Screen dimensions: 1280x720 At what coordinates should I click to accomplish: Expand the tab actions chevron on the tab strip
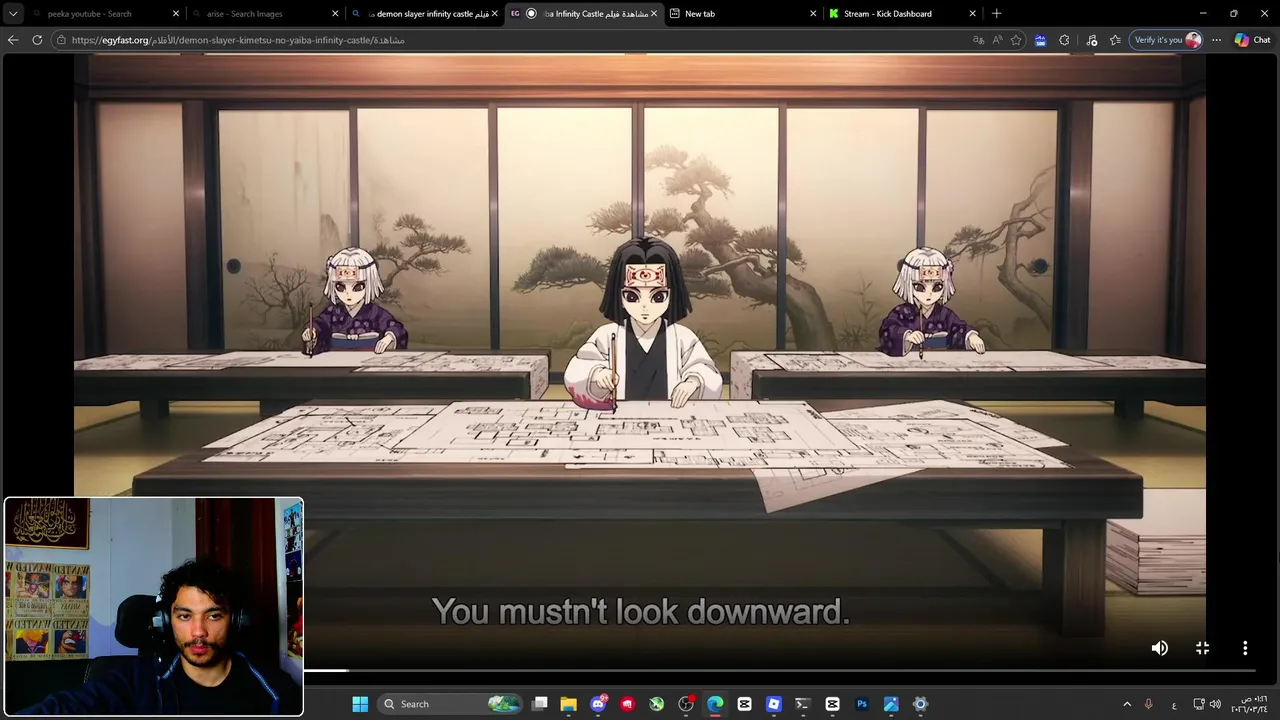click(13, 14)
